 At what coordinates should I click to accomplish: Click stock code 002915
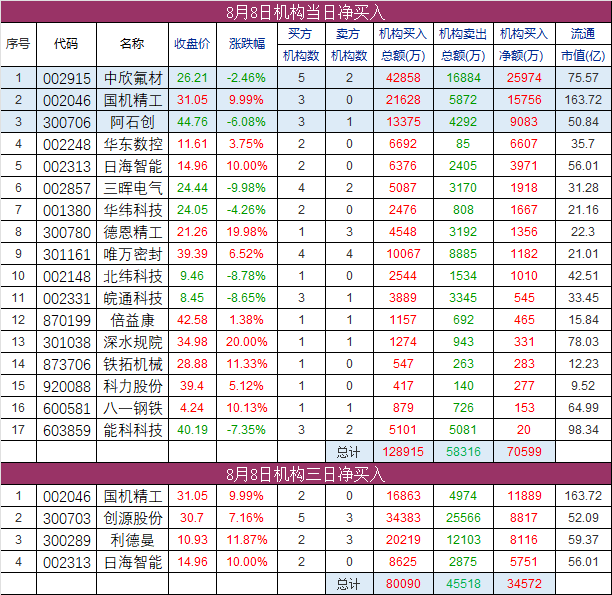click(x=67, y=78)
